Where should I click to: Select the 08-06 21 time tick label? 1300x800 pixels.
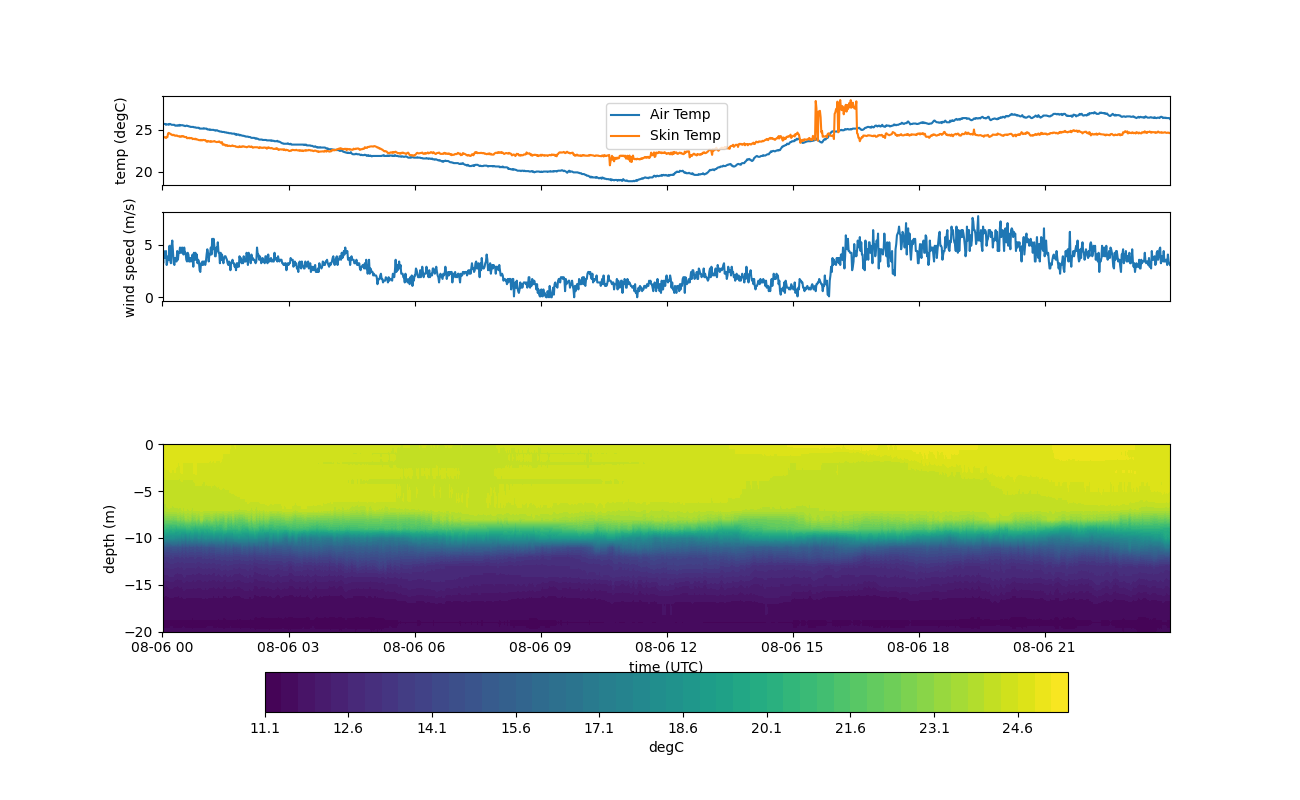1045,648
